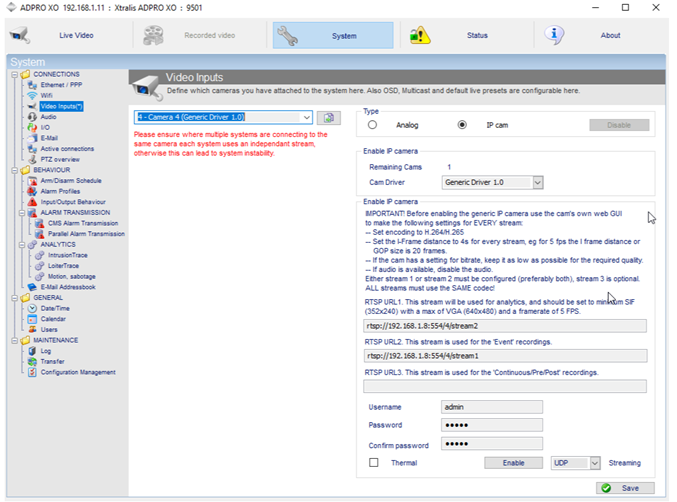Click the CMS Alarm Transmission icon
Viewport: 677px width, 502px height.
click(x=39, y=223)
